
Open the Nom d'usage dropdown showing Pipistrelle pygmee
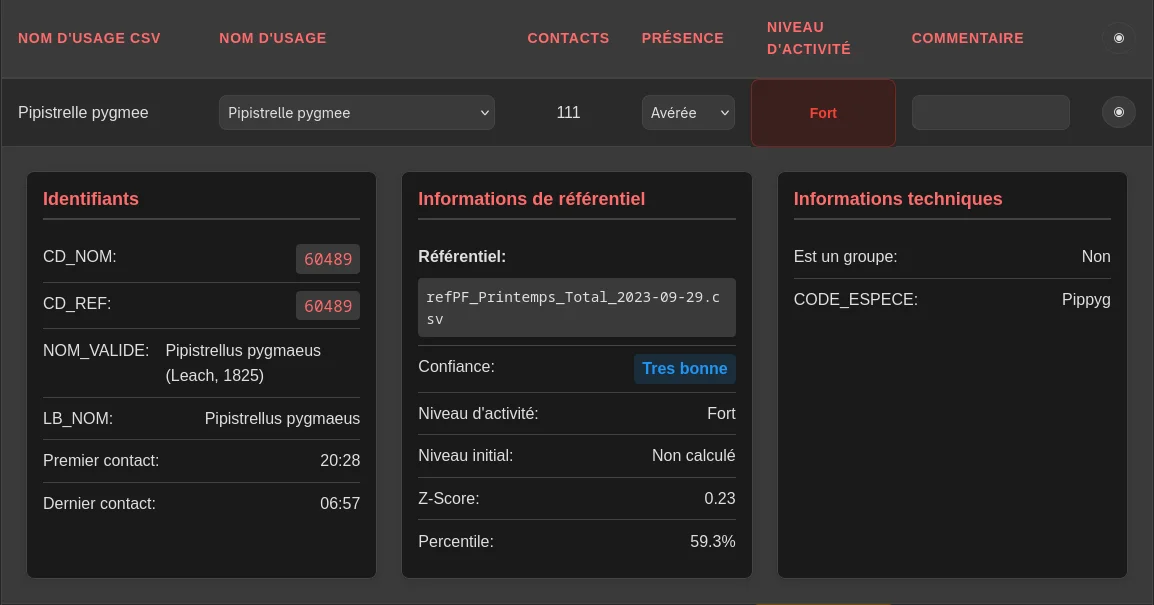(x=357, y=113)
